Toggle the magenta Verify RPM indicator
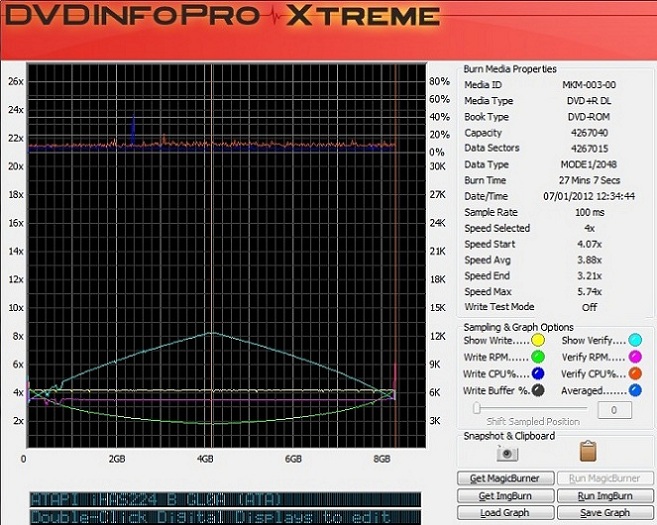Screen dimensions: 657x525 636,357
